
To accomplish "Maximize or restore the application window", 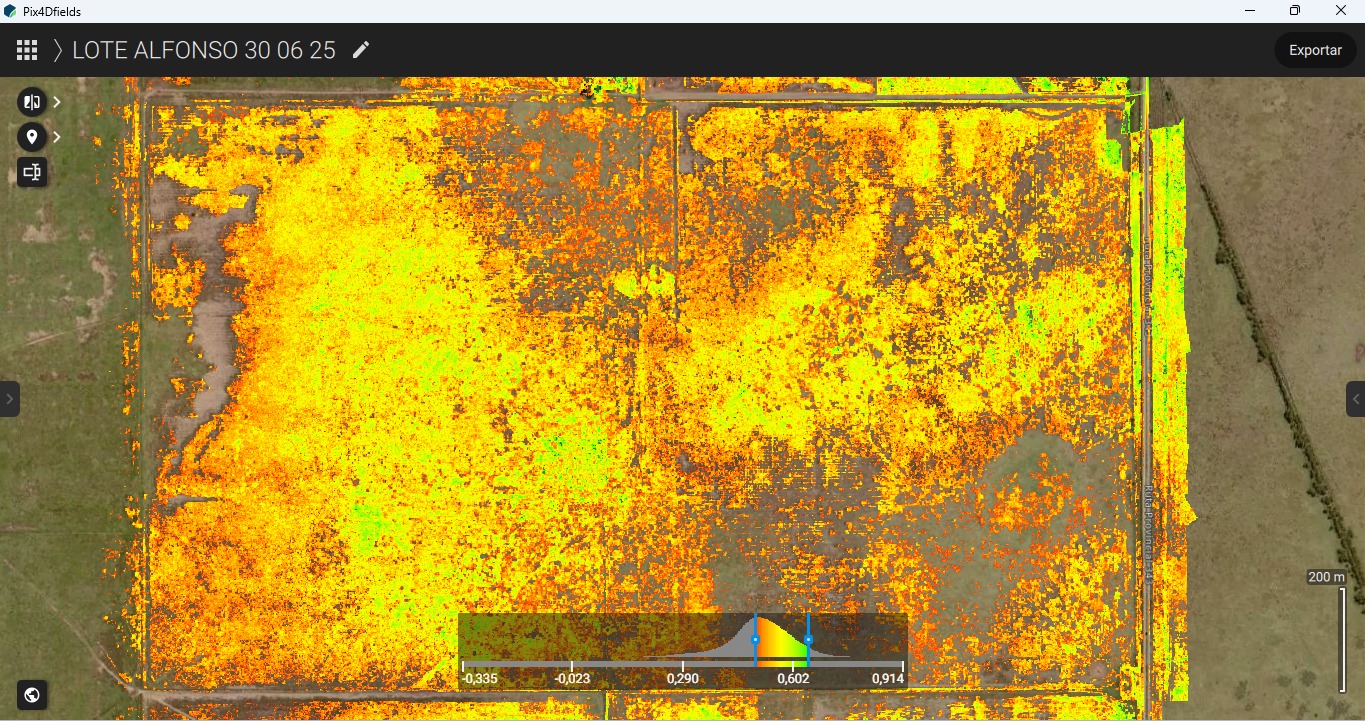I will pyautogui.click(x=1295, y=11).
